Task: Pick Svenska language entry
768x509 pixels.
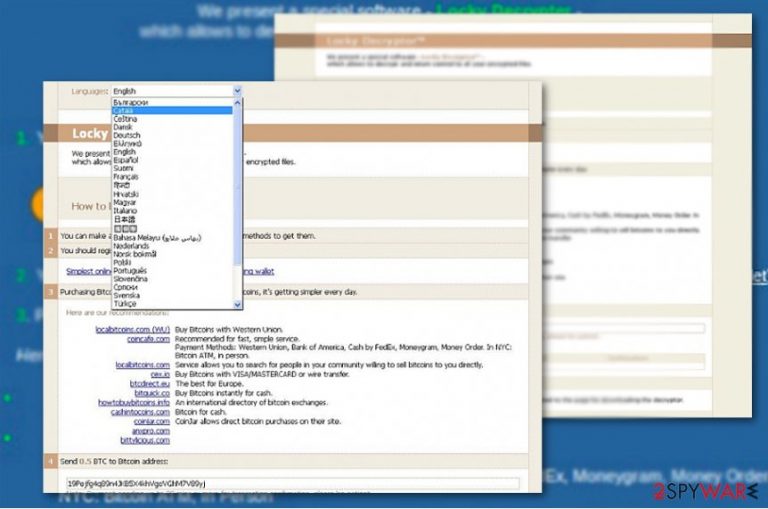Action: 126,295
